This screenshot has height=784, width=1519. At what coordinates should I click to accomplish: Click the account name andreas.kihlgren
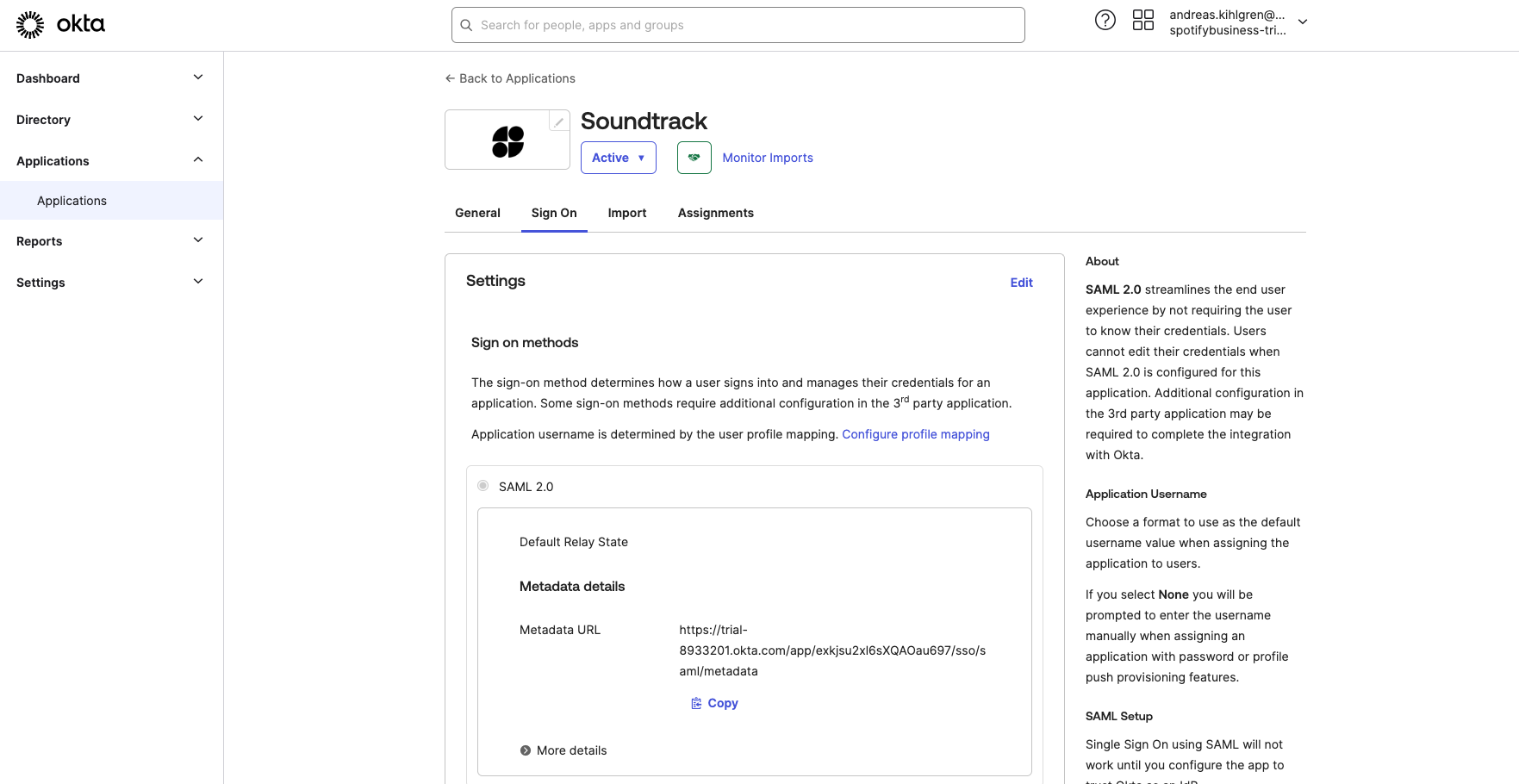pyautogui.click(x=1227, y=15)
